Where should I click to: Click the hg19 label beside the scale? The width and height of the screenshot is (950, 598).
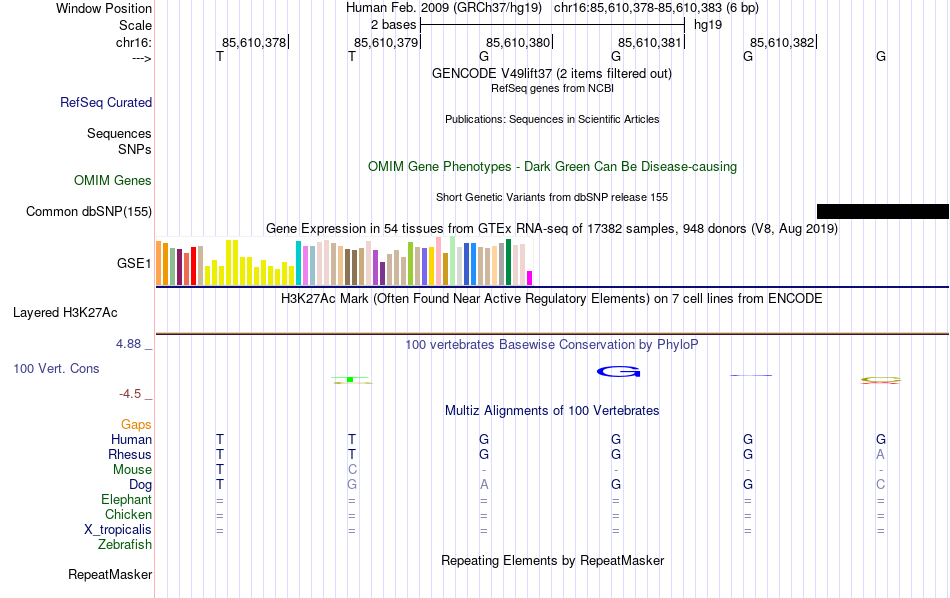click(x=708, y=25)
